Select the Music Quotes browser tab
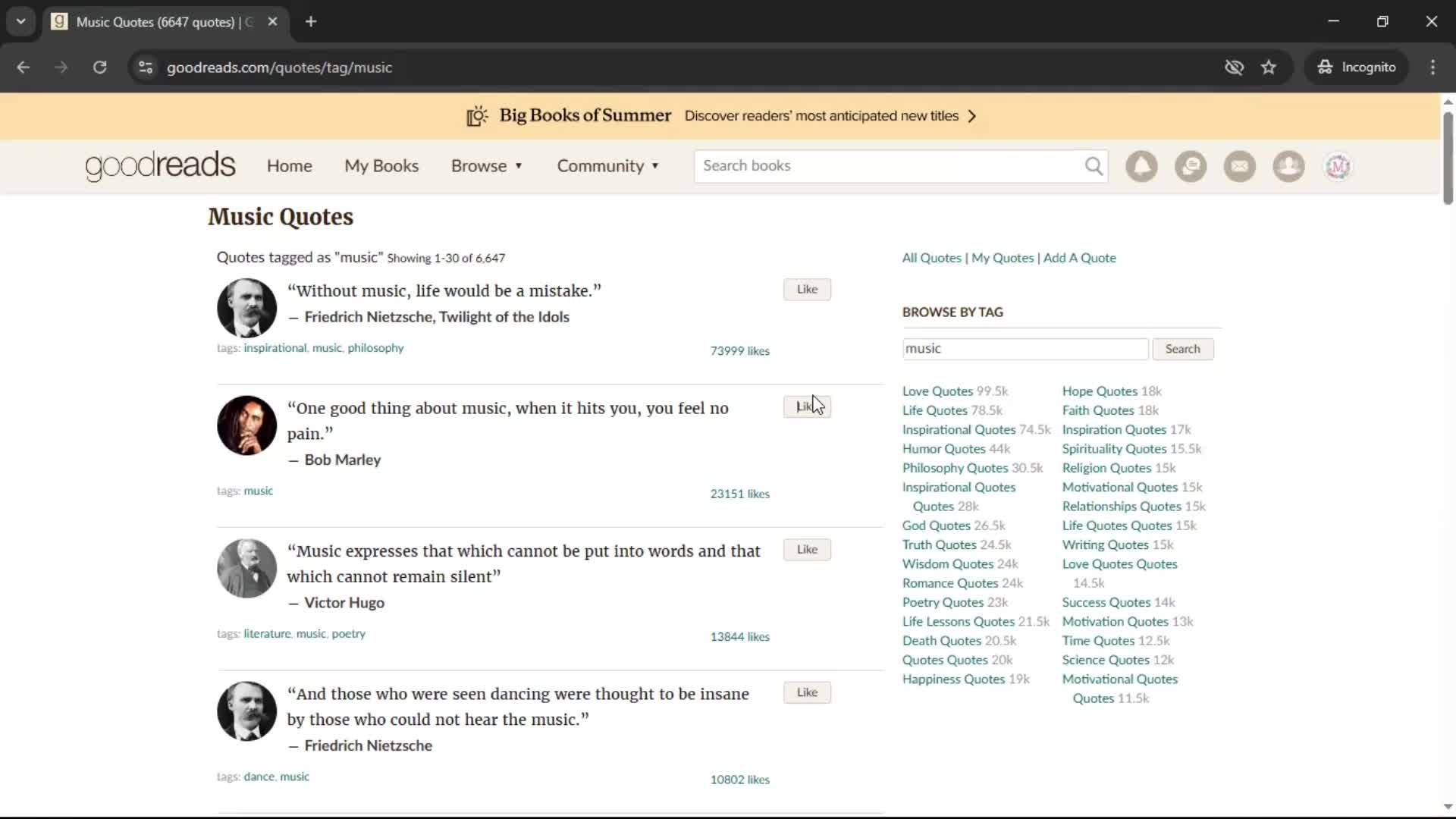This screenshot has width=1456, height=819. 165,22
